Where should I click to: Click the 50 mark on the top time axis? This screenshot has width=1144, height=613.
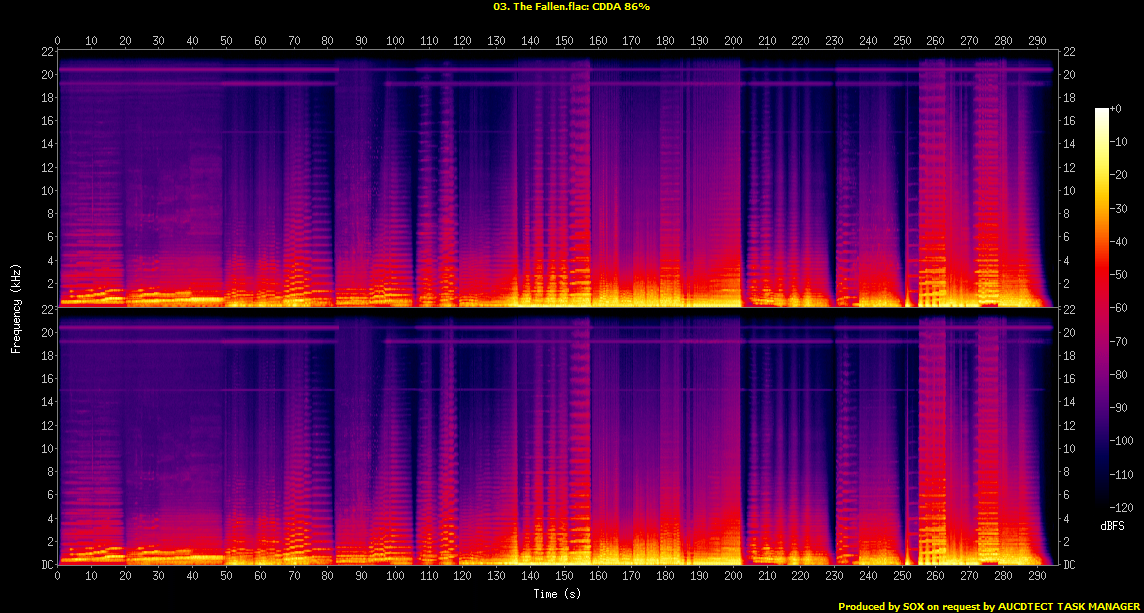pos(227,41)
